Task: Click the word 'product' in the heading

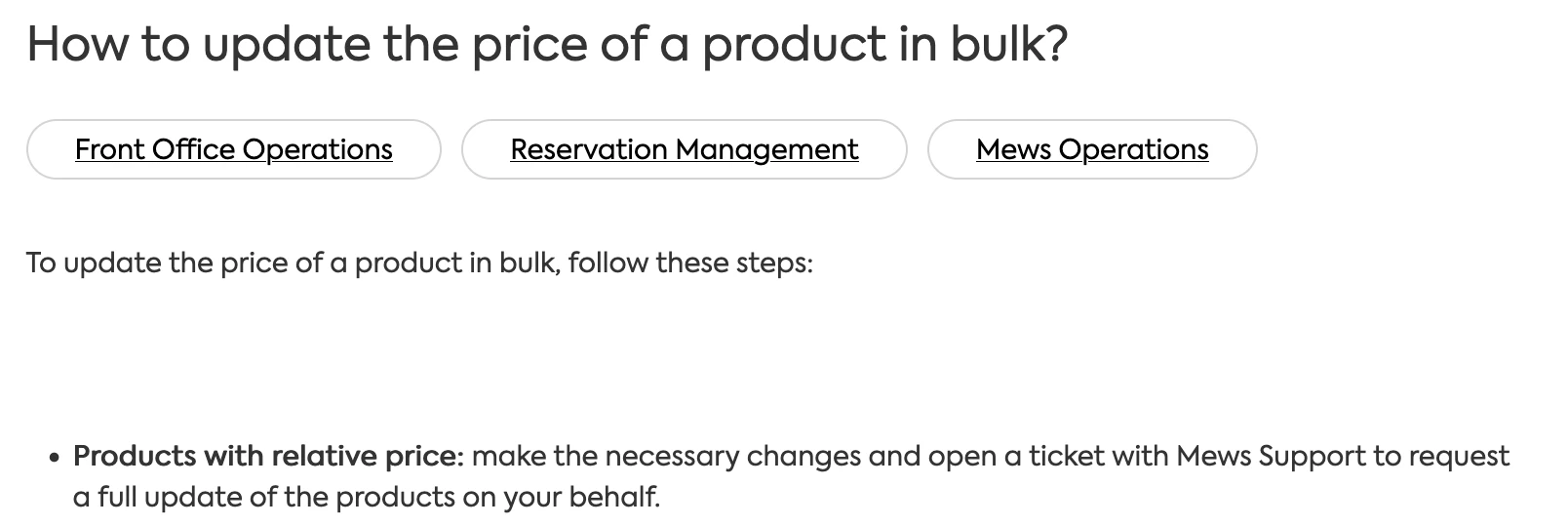Action: coord(792,45)
